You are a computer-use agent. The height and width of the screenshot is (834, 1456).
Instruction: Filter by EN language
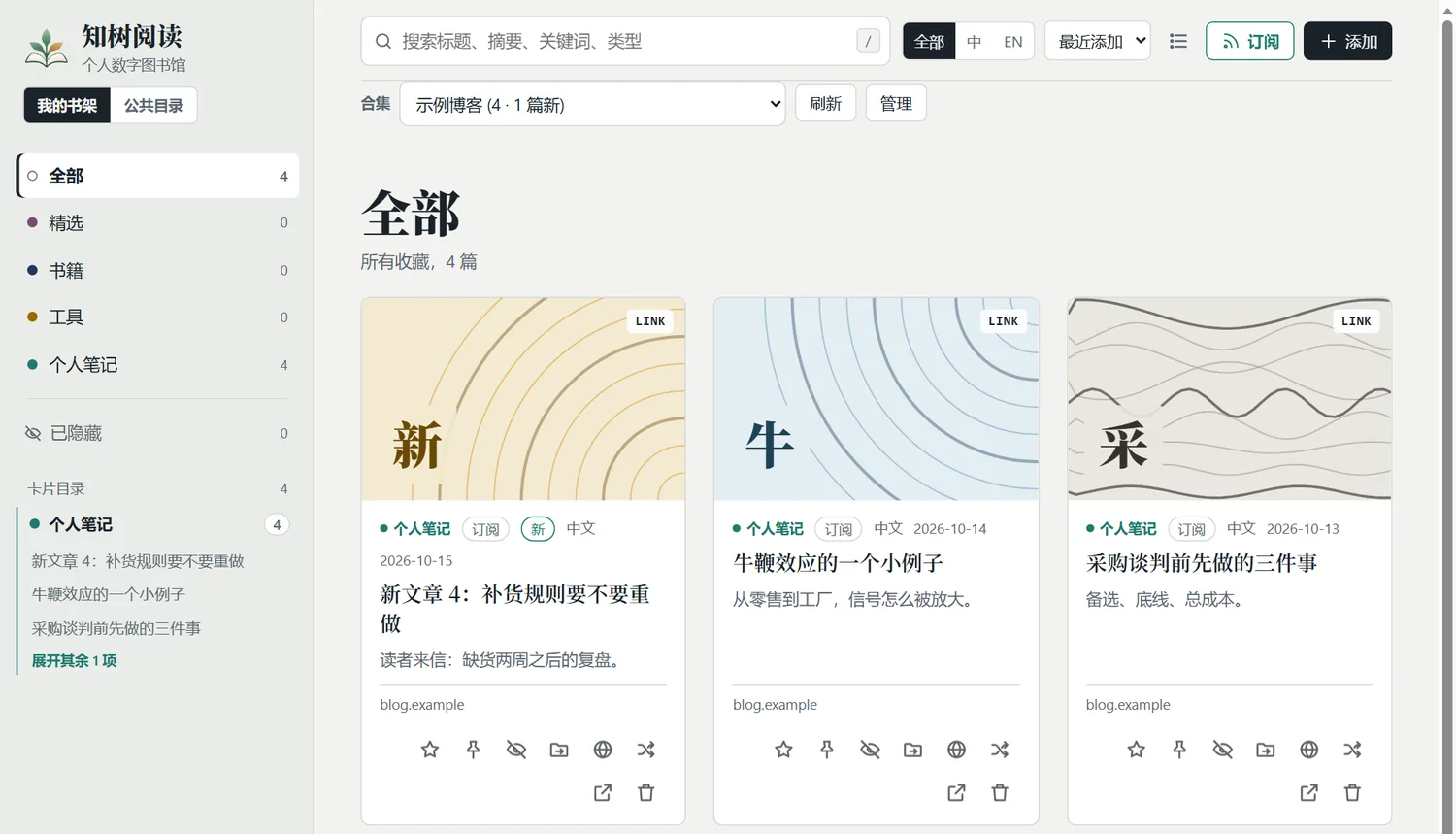[1013, 41]
